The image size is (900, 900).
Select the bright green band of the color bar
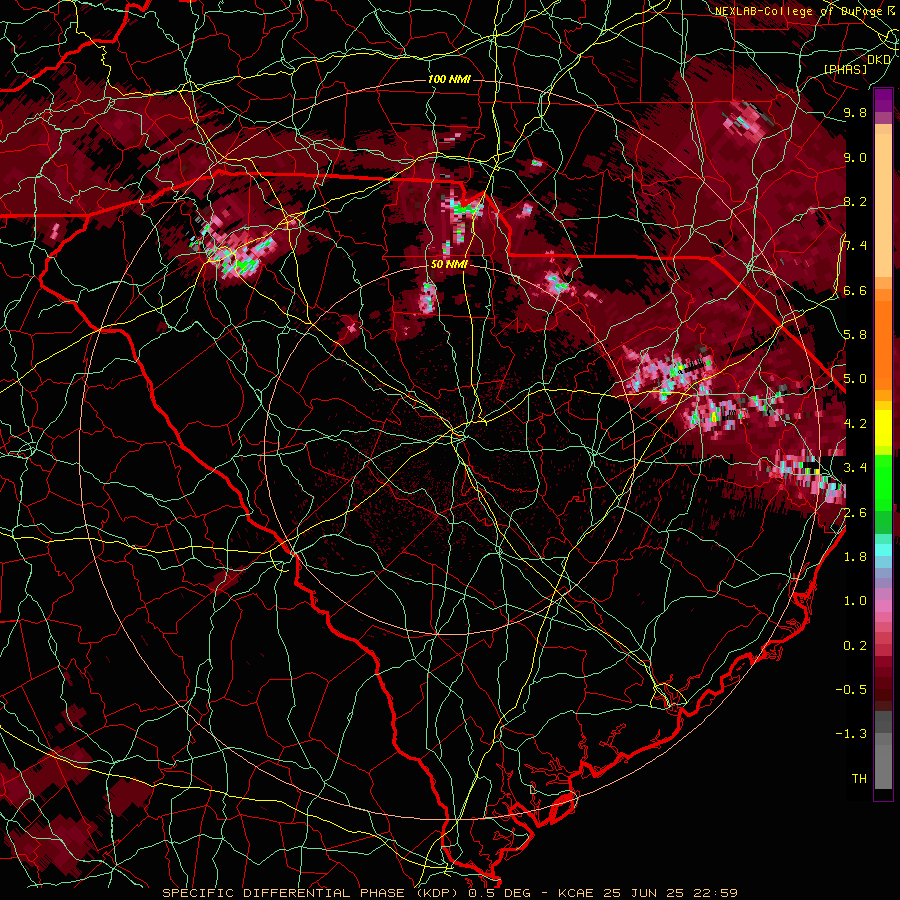[883, 481]
